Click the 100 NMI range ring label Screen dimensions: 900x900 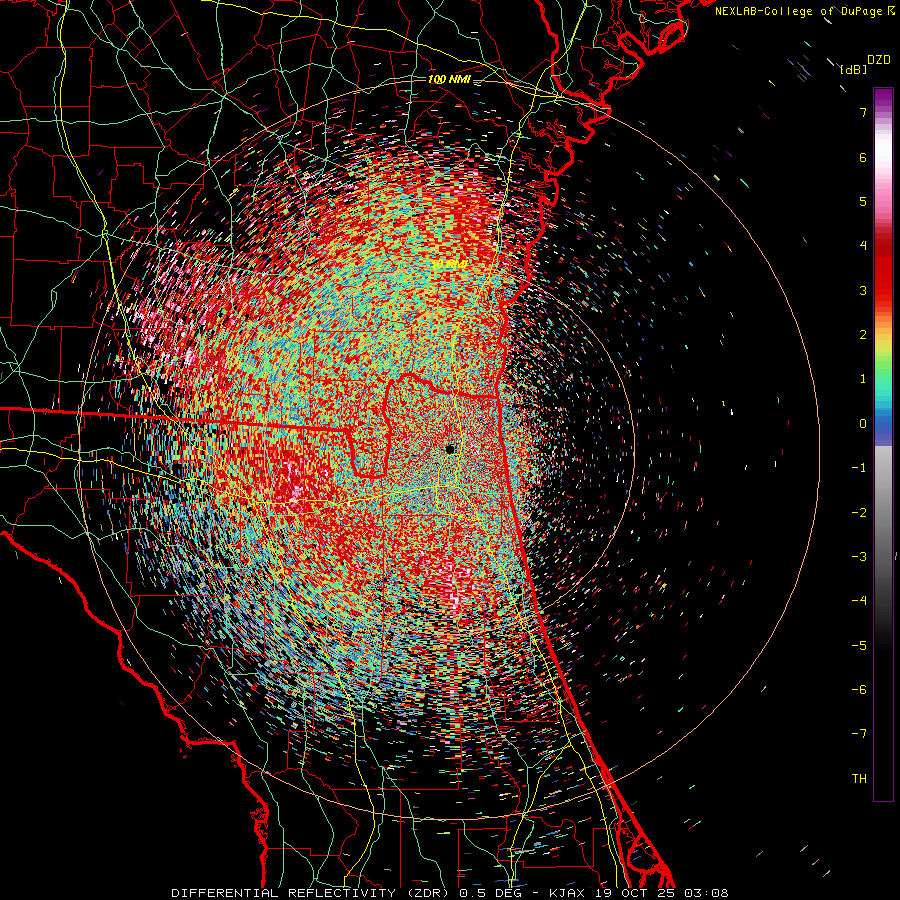tap(449, 79)
